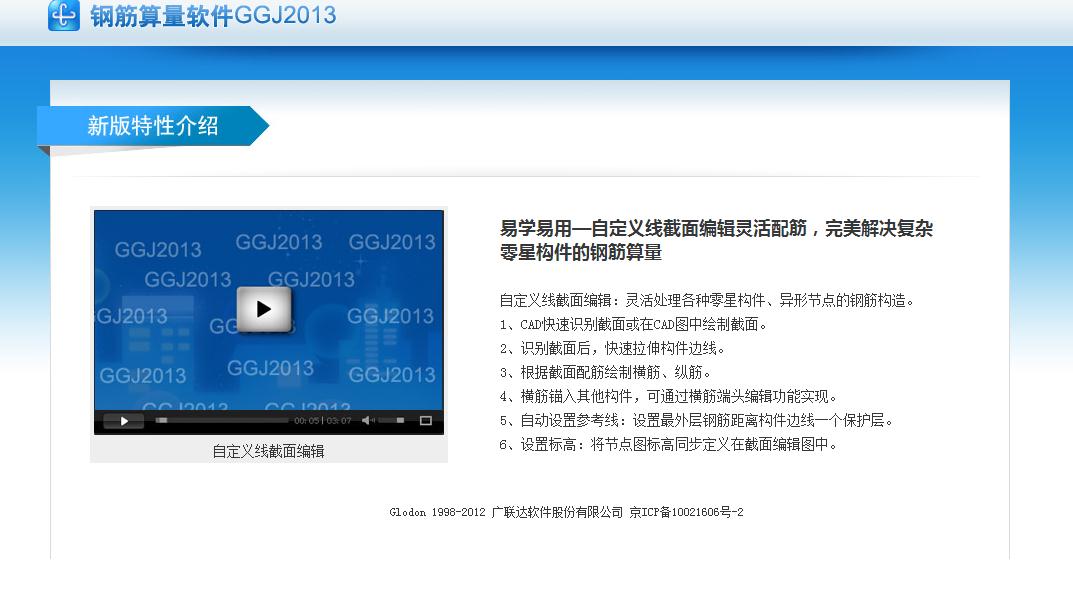Click the small play button in the control bar
Image resolution: width=1073 pixels, height=595 pixels.
click(124, 420)
